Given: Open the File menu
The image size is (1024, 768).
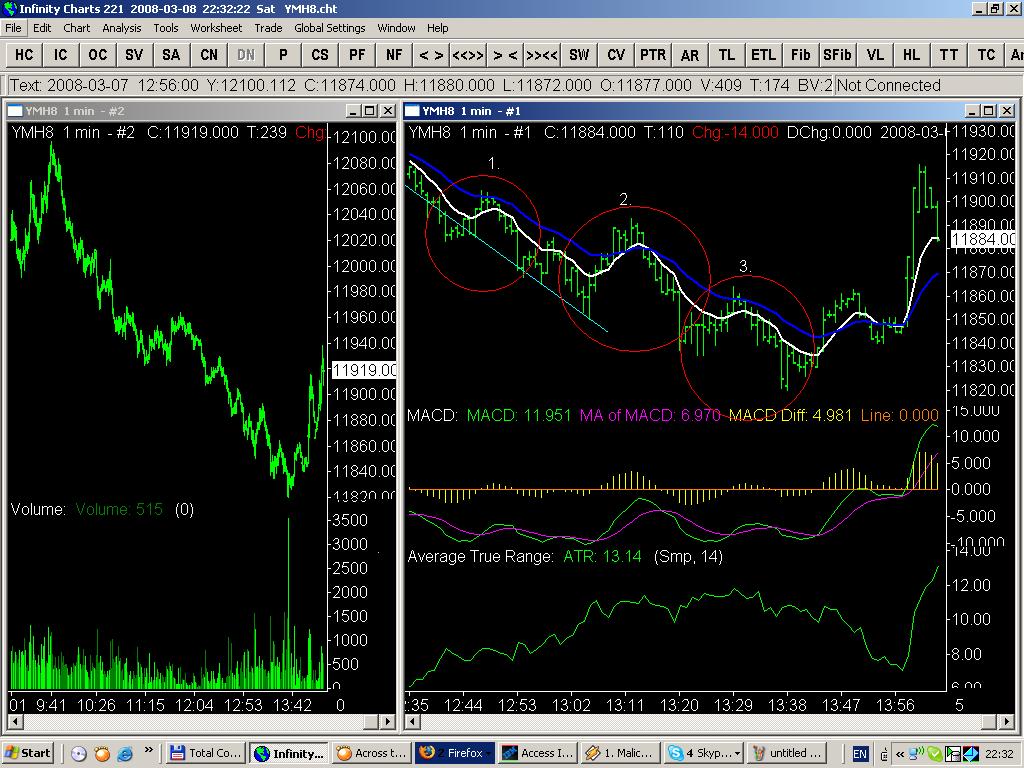Looking at the screenshot, I should [x=13, y=28].
